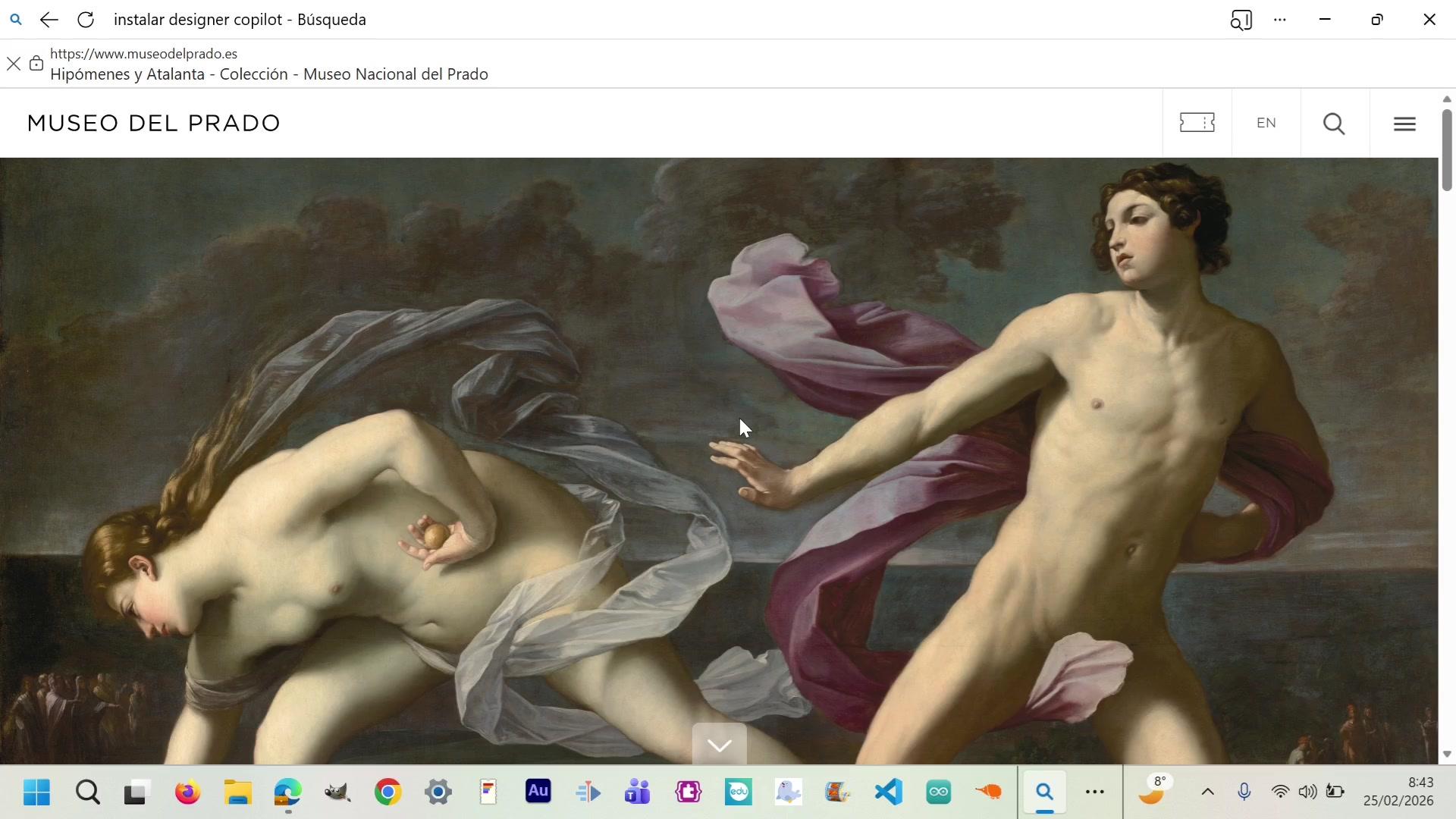The image size is (1456, 819).
Task: Open the cast/open-in-browser icon
Action: coord(1241,20)
